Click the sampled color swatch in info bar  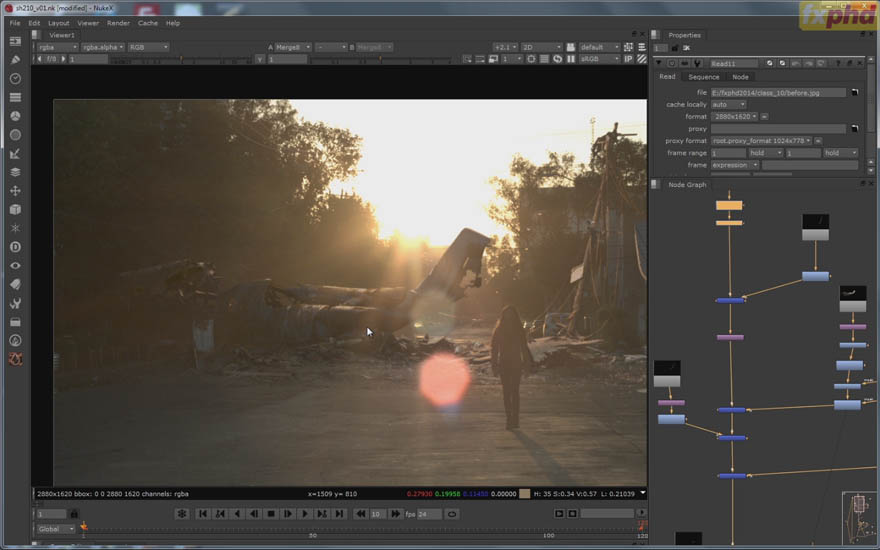click(x=524, y=493)
